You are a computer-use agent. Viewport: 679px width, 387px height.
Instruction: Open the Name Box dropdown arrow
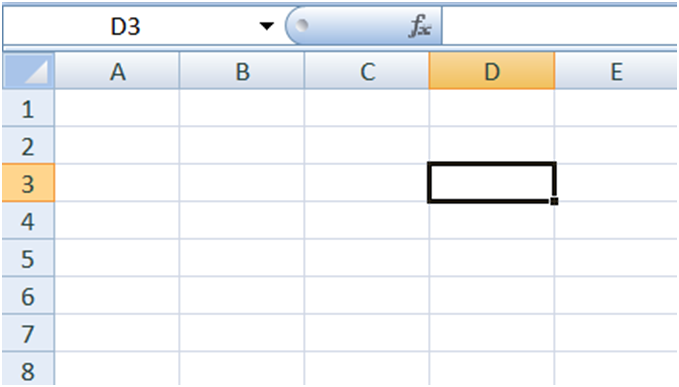point(266,26)
